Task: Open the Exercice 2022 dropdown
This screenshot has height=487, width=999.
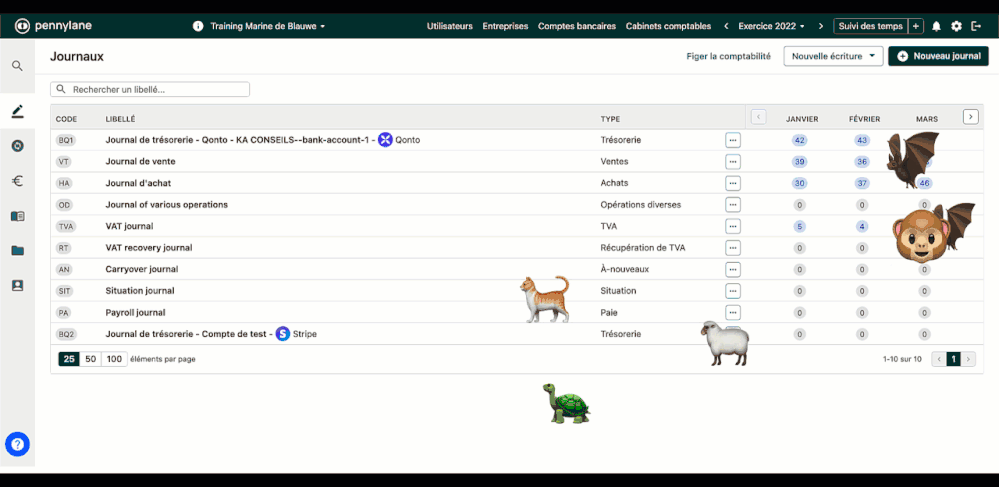Action: (x=771, y=26)
